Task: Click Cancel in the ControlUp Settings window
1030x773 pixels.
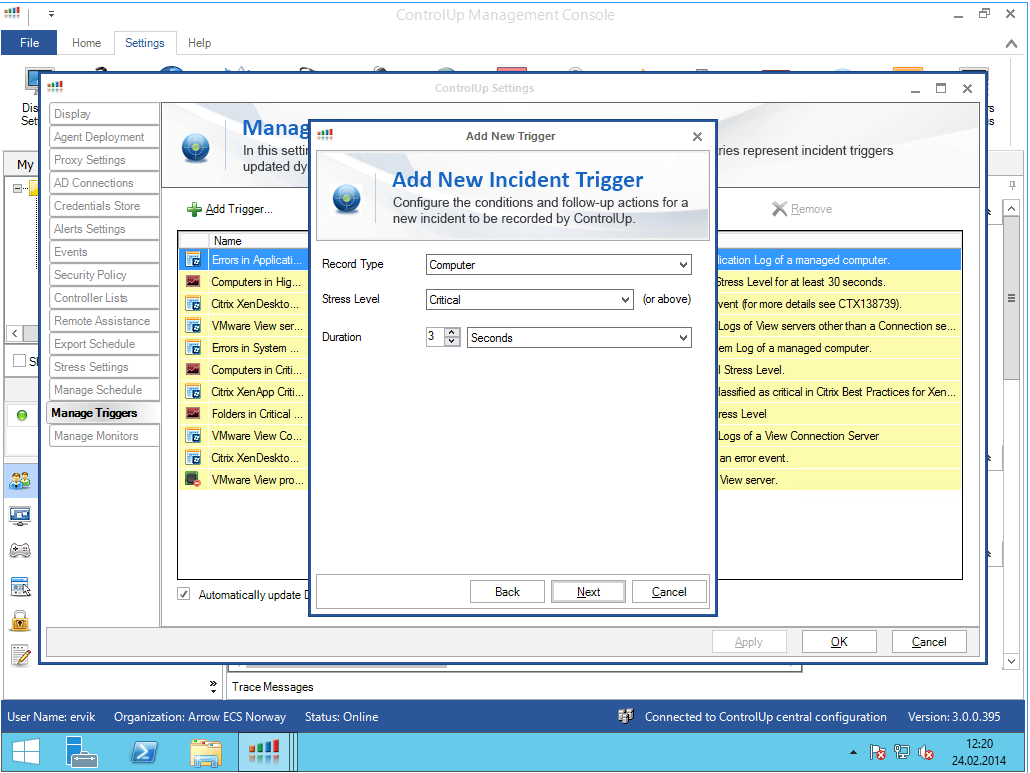Action: 929,642
